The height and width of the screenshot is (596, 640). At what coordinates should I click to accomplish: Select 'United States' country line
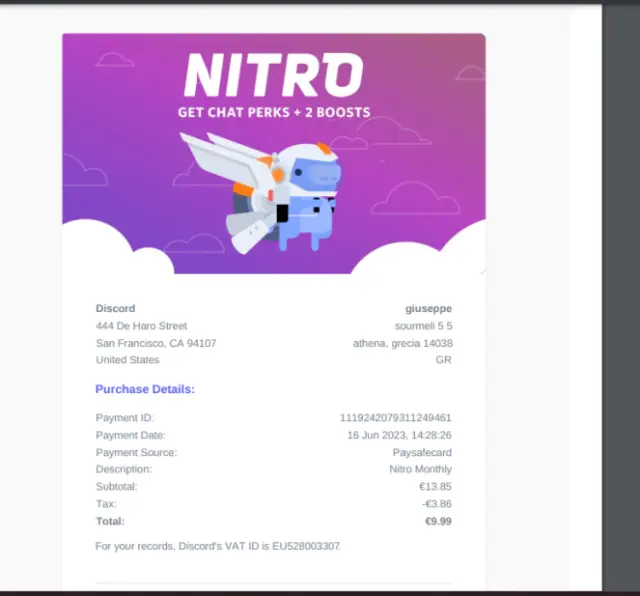pyautogui.click(x=127, y=360)
